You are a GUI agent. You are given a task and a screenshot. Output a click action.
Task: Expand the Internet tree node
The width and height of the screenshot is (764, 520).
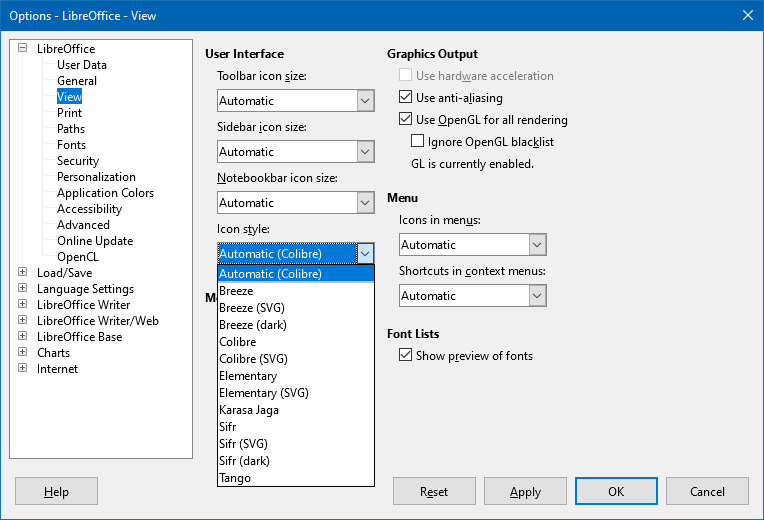pos(23,368)
